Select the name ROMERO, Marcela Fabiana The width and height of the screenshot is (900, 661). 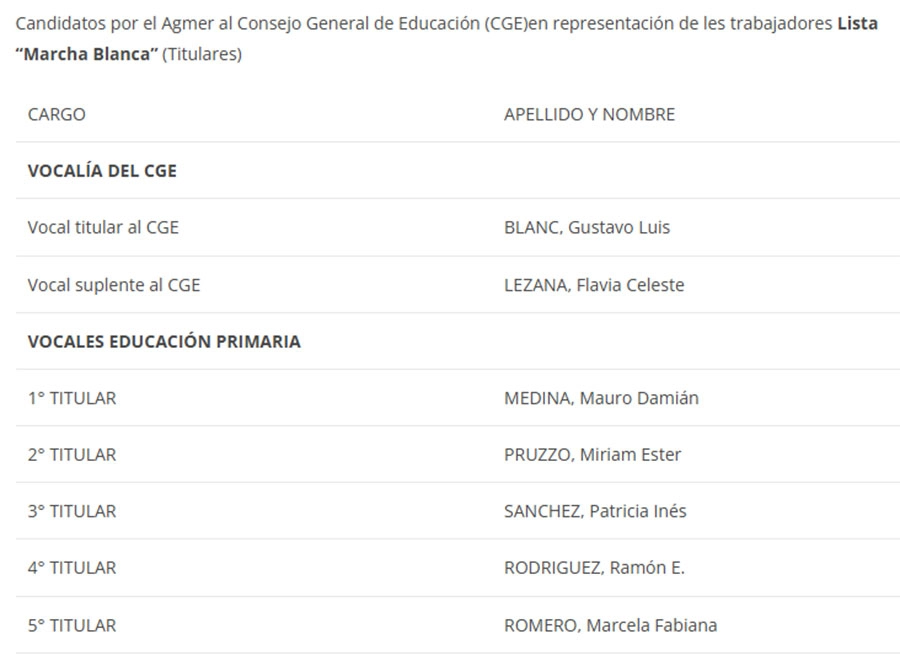(610, 625)
